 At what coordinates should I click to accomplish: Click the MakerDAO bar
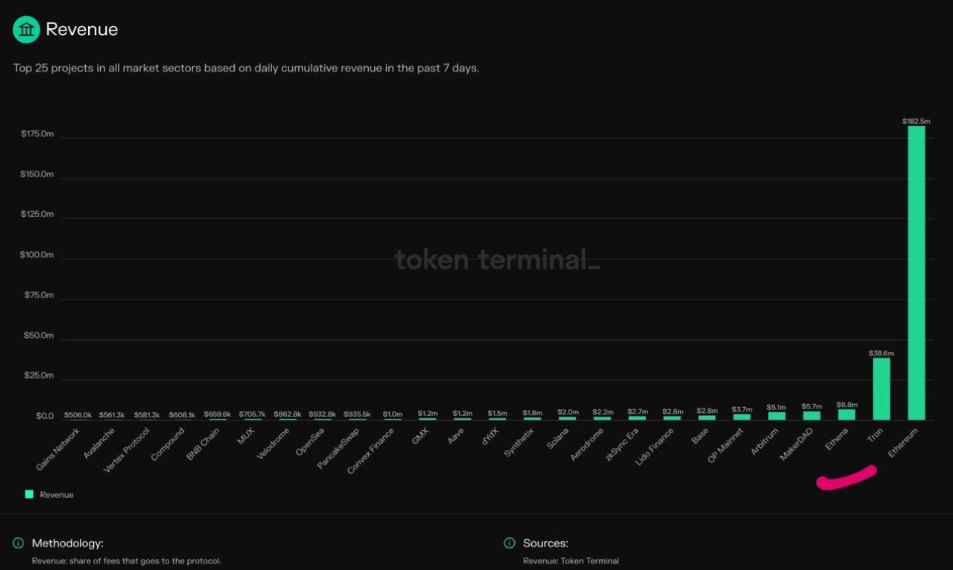coord(811,415)
